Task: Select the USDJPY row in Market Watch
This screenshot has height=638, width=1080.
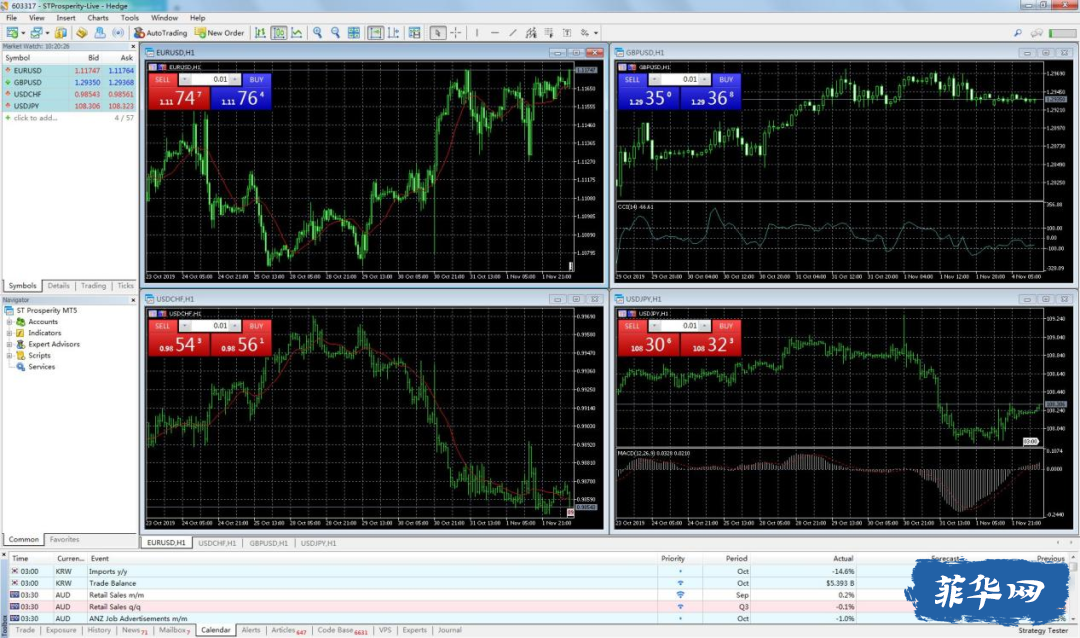Action: click(x=69, y=105)
